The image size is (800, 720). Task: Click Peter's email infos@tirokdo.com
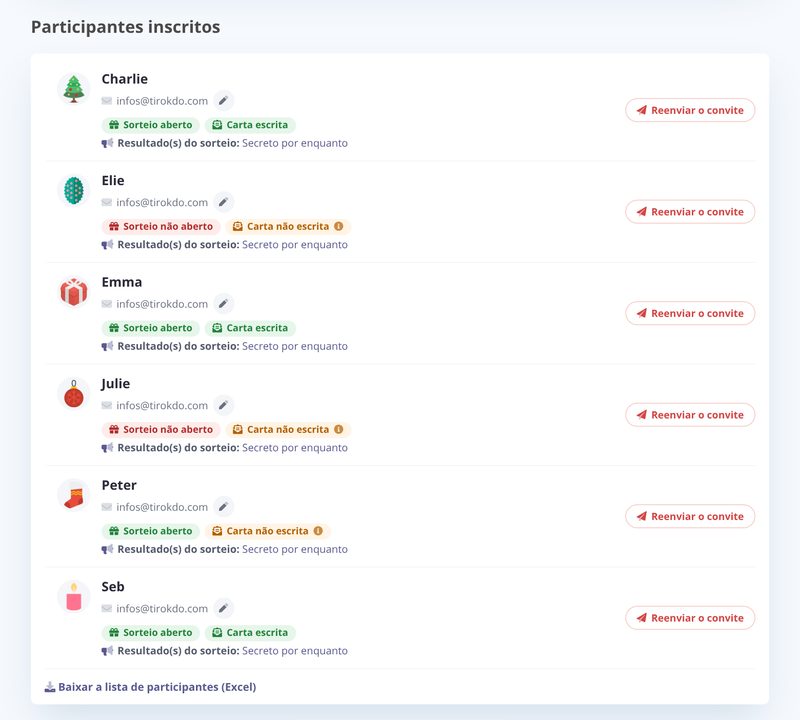point(162,507)
